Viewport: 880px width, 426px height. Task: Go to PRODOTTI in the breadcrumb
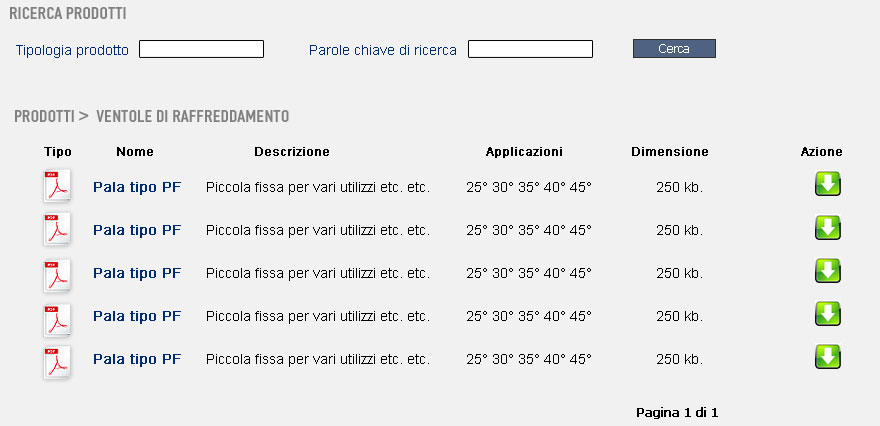44,116
